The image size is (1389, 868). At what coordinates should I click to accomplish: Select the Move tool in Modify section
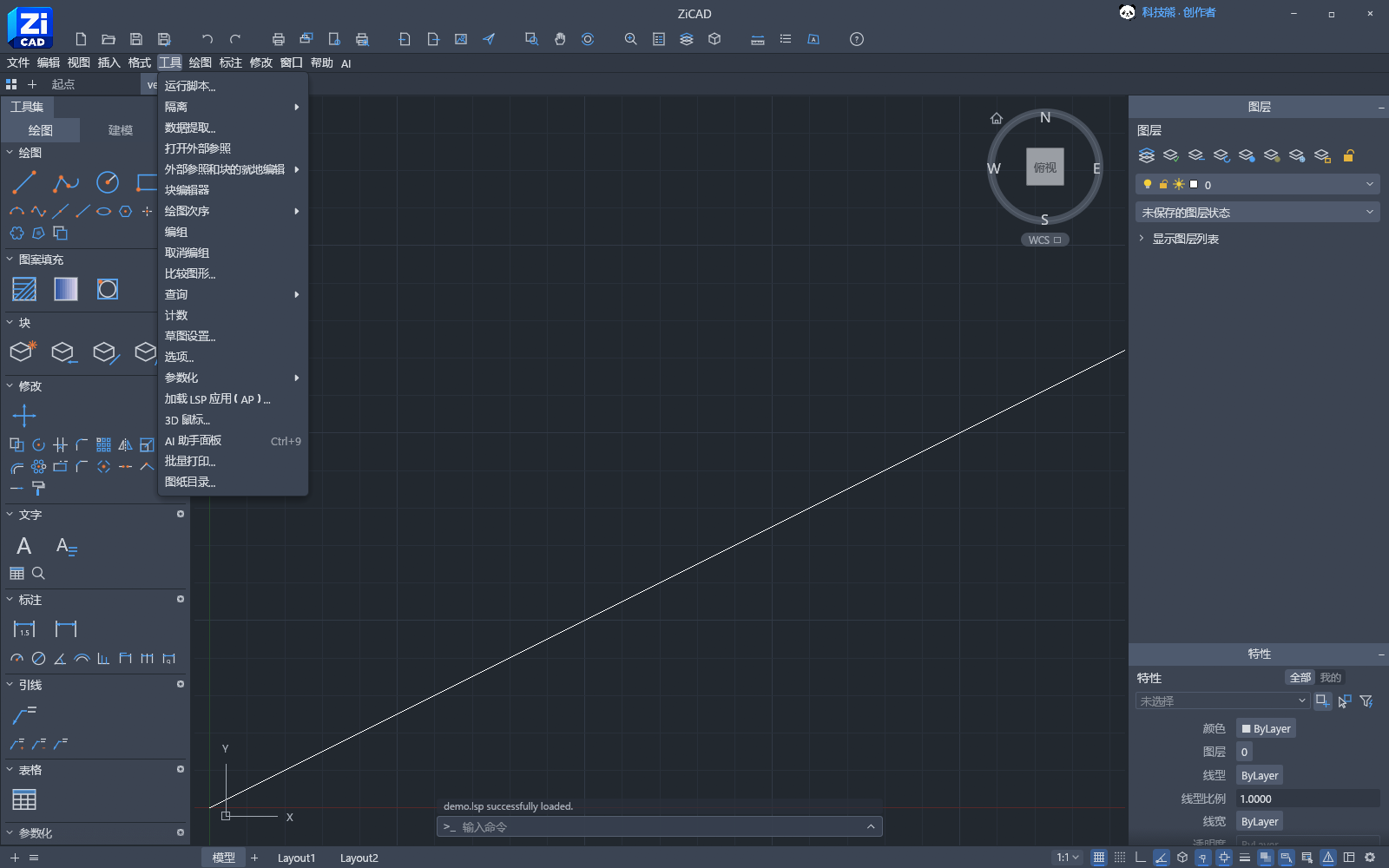24,416
